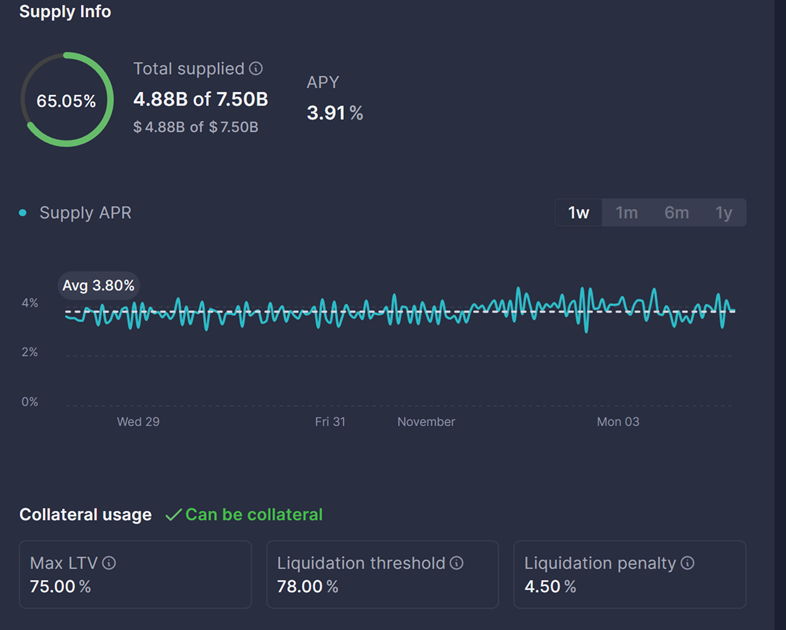786x630 pixels.
Task: Show the 1y chart period
Action: click(x=723, y=213)
